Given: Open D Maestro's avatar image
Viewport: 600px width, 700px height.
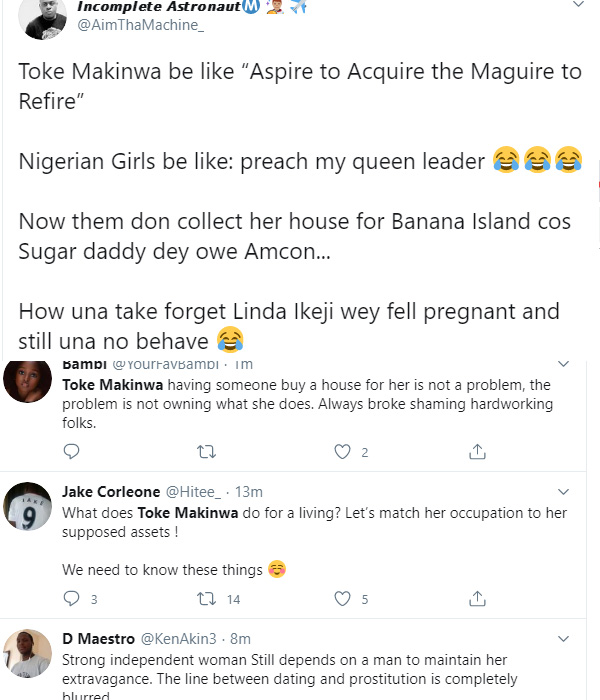Looking at the screenshot, I should pos(28,654).
